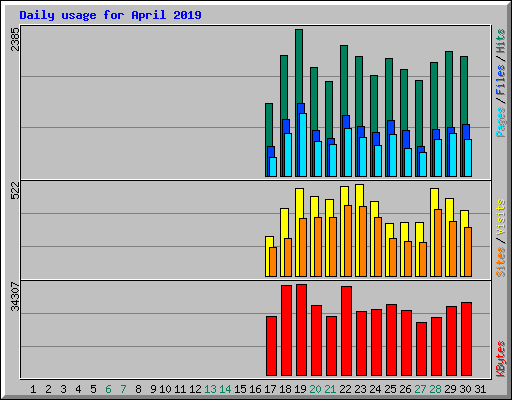
Task: Click day 24 on the x-axis
Action: point(375,389)
